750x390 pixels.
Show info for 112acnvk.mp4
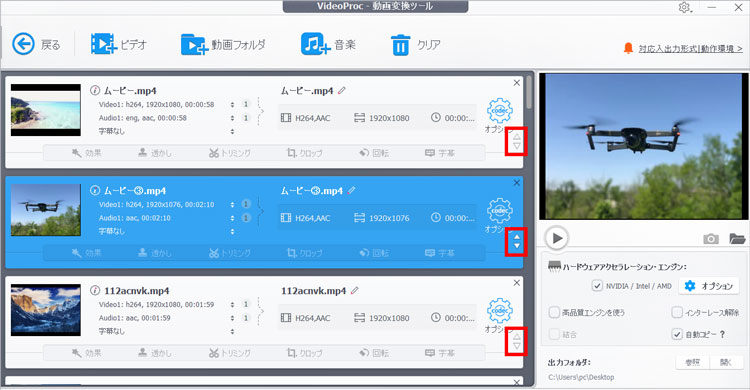pos(95,290)
